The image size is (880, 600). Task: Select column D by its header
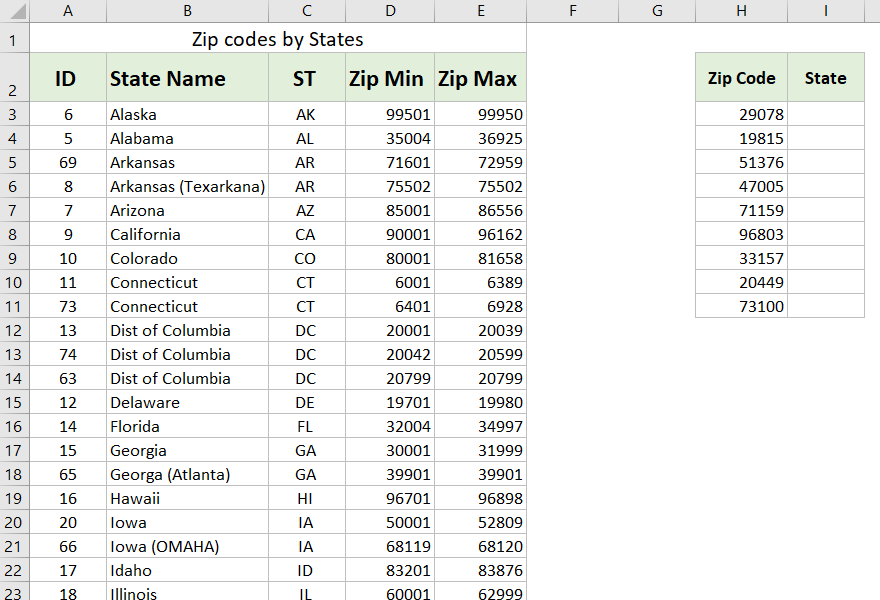pos(390,11)
